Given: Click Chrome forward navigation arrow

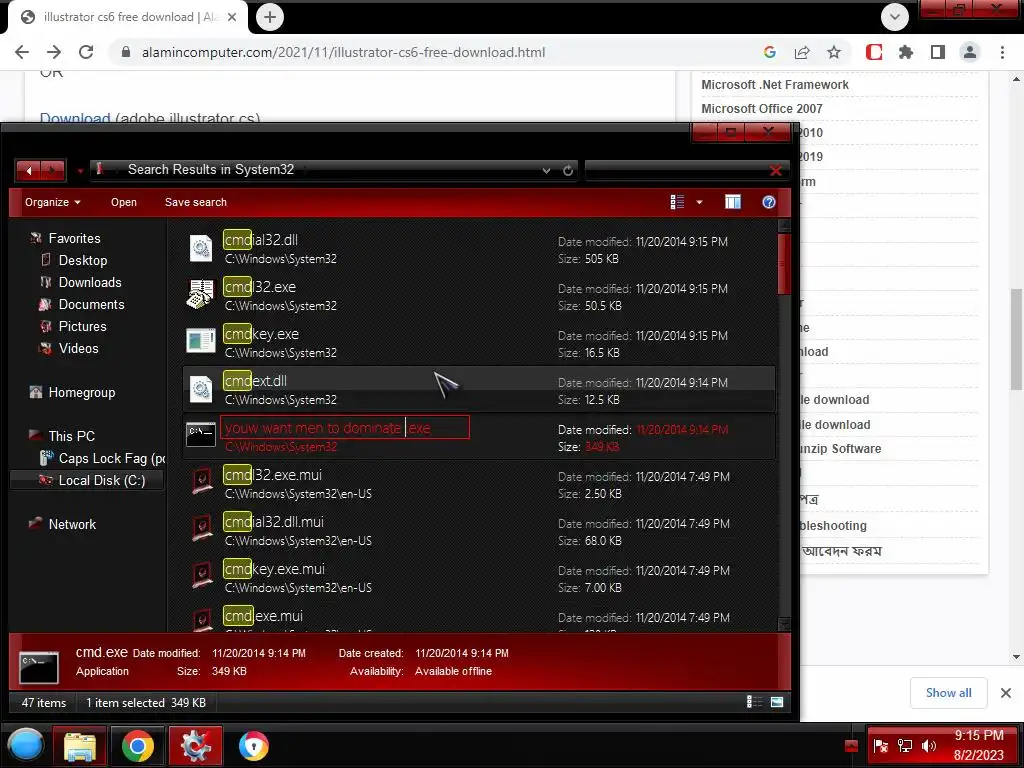Looking at the screenshot, I should [54, 52].
